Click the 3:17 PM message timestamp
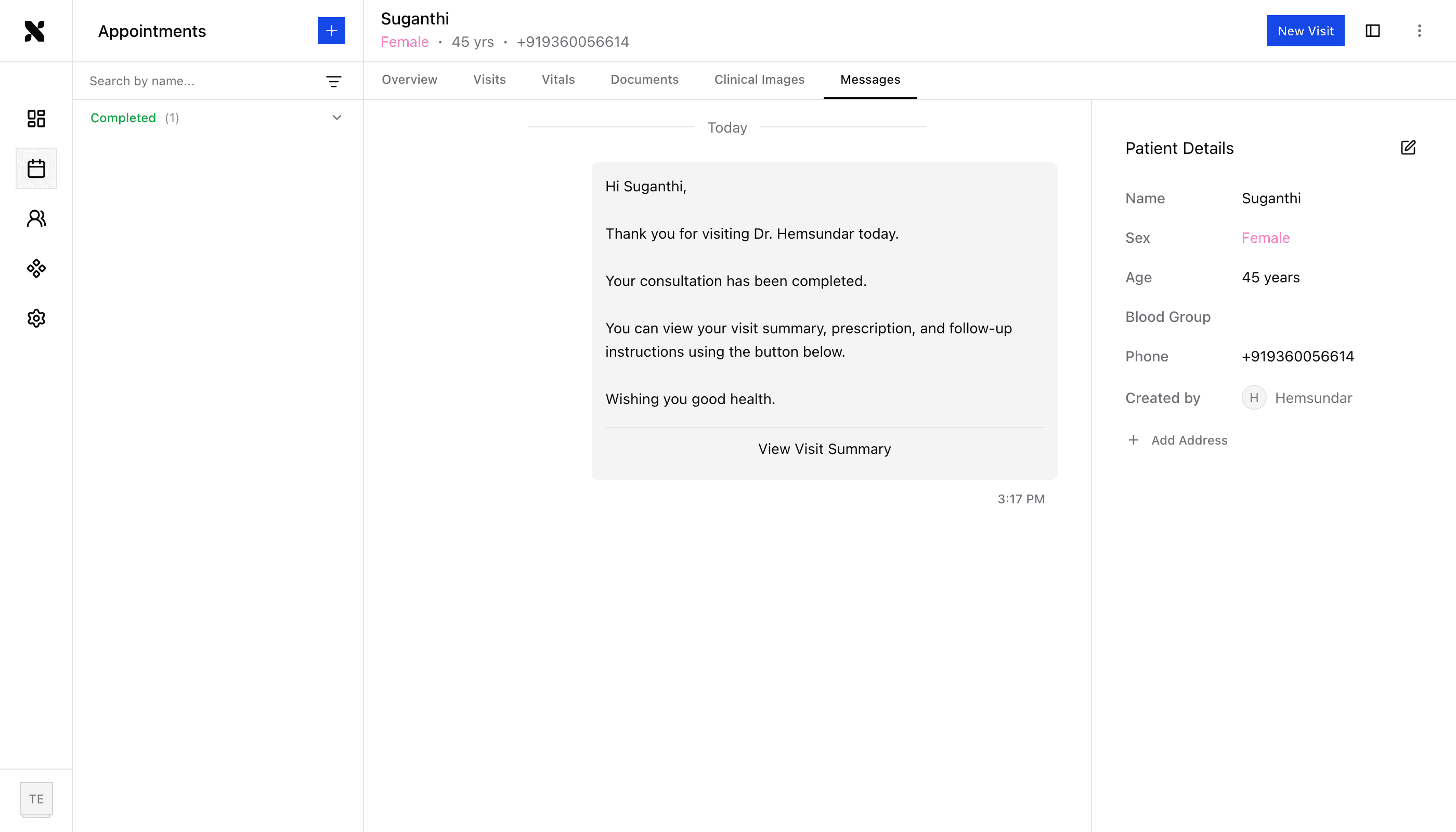Screen dimensions: 1456x832 (x=1021, y=499)
